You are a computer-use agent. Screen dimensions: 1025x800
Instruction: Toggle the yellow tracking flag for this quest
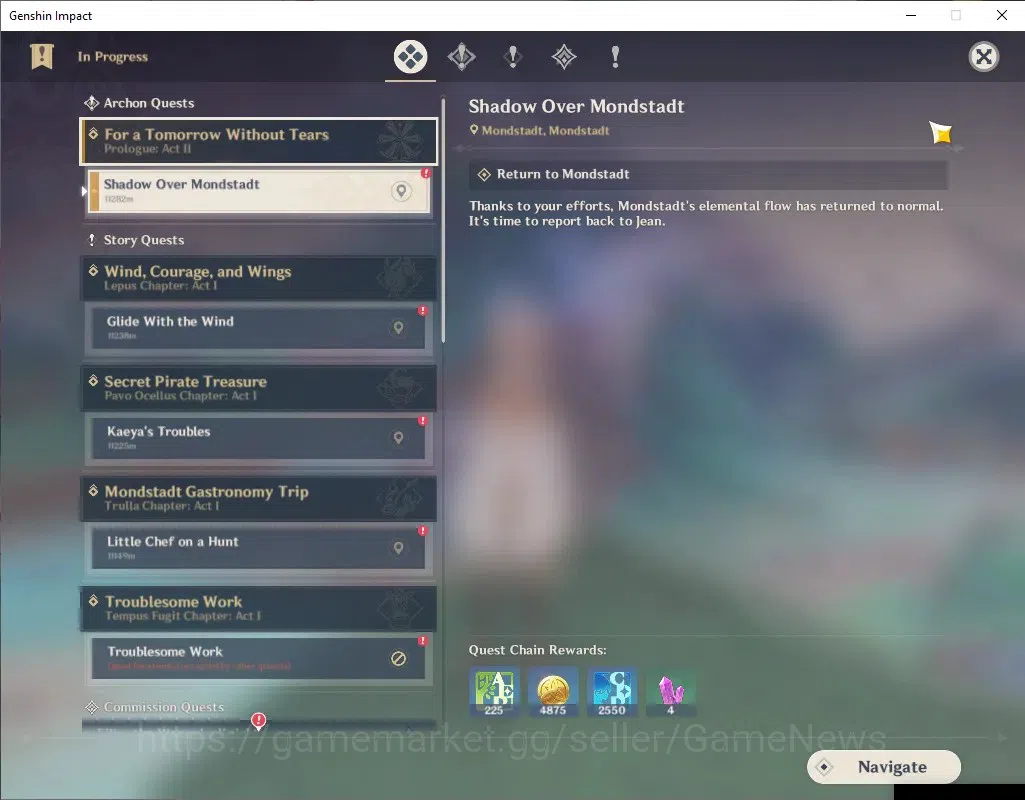[x=941, y=133]
